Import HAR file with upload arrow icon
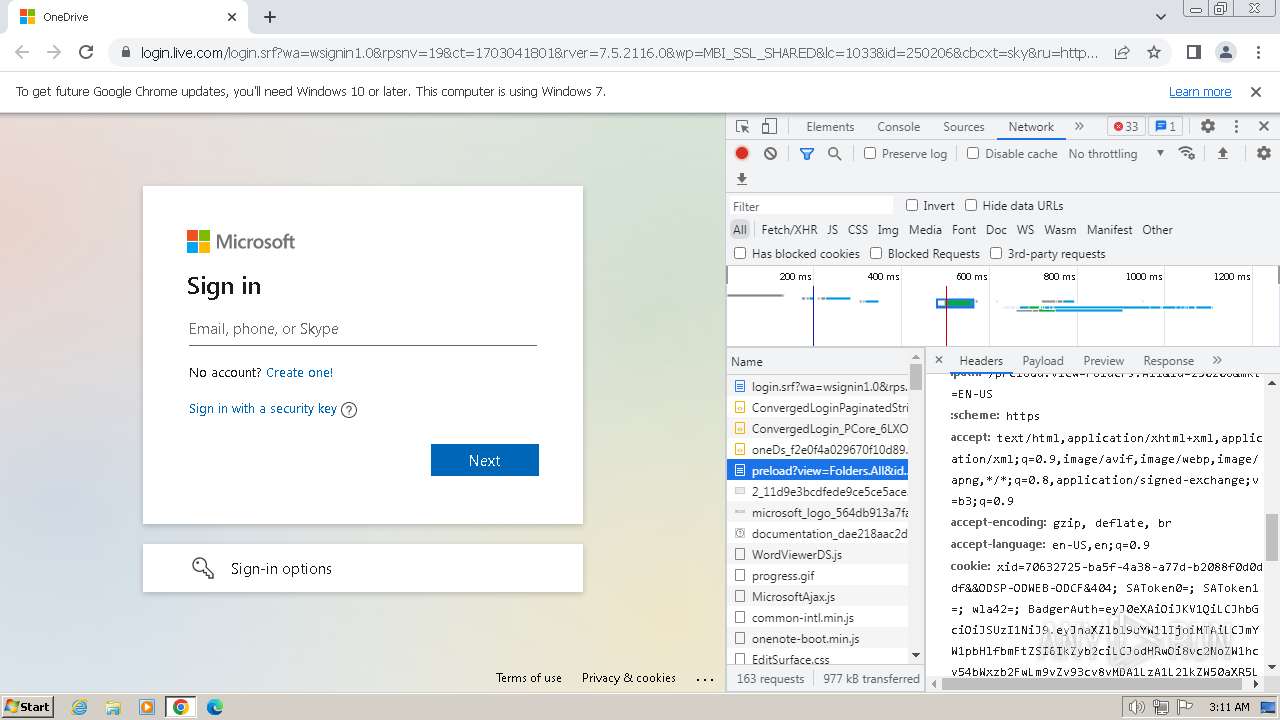1280x720 pixels. (x=1222, y=153)
